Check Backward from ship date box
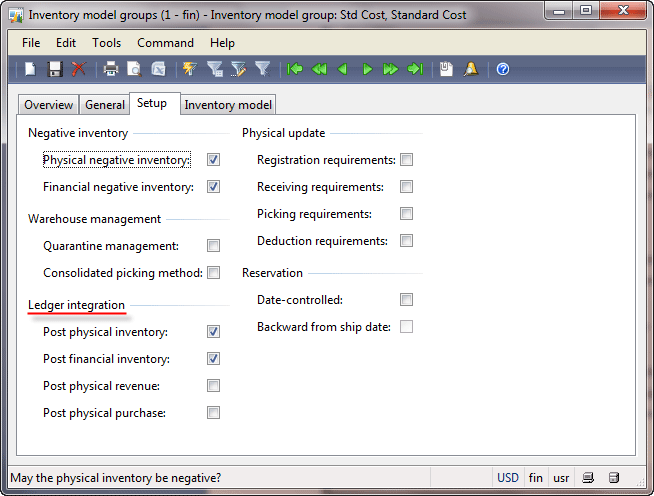 [x=406, y=327]
